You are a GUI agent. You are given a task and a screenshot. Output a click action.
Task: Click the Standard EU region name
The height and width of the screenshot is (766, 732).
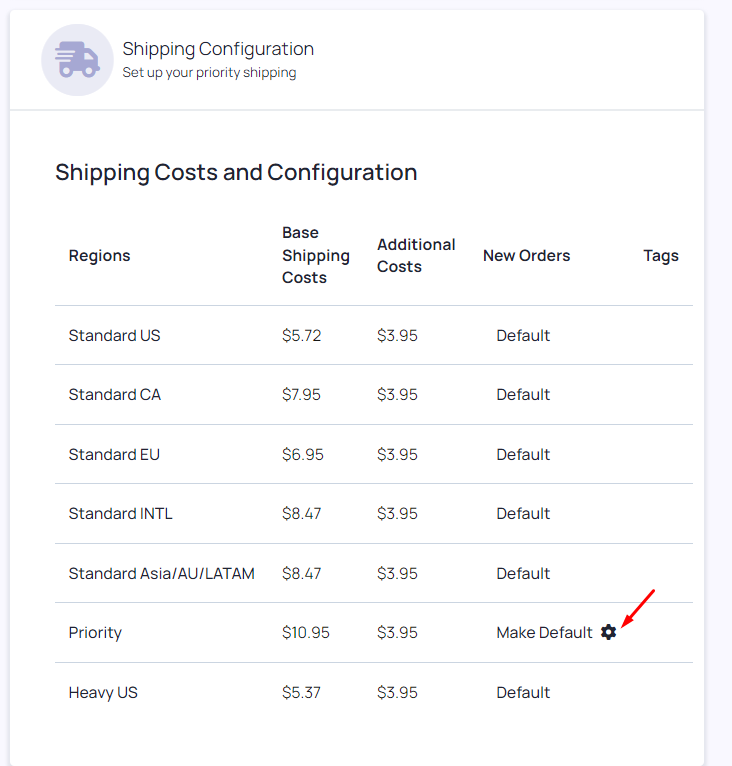[x=114, y=454]
